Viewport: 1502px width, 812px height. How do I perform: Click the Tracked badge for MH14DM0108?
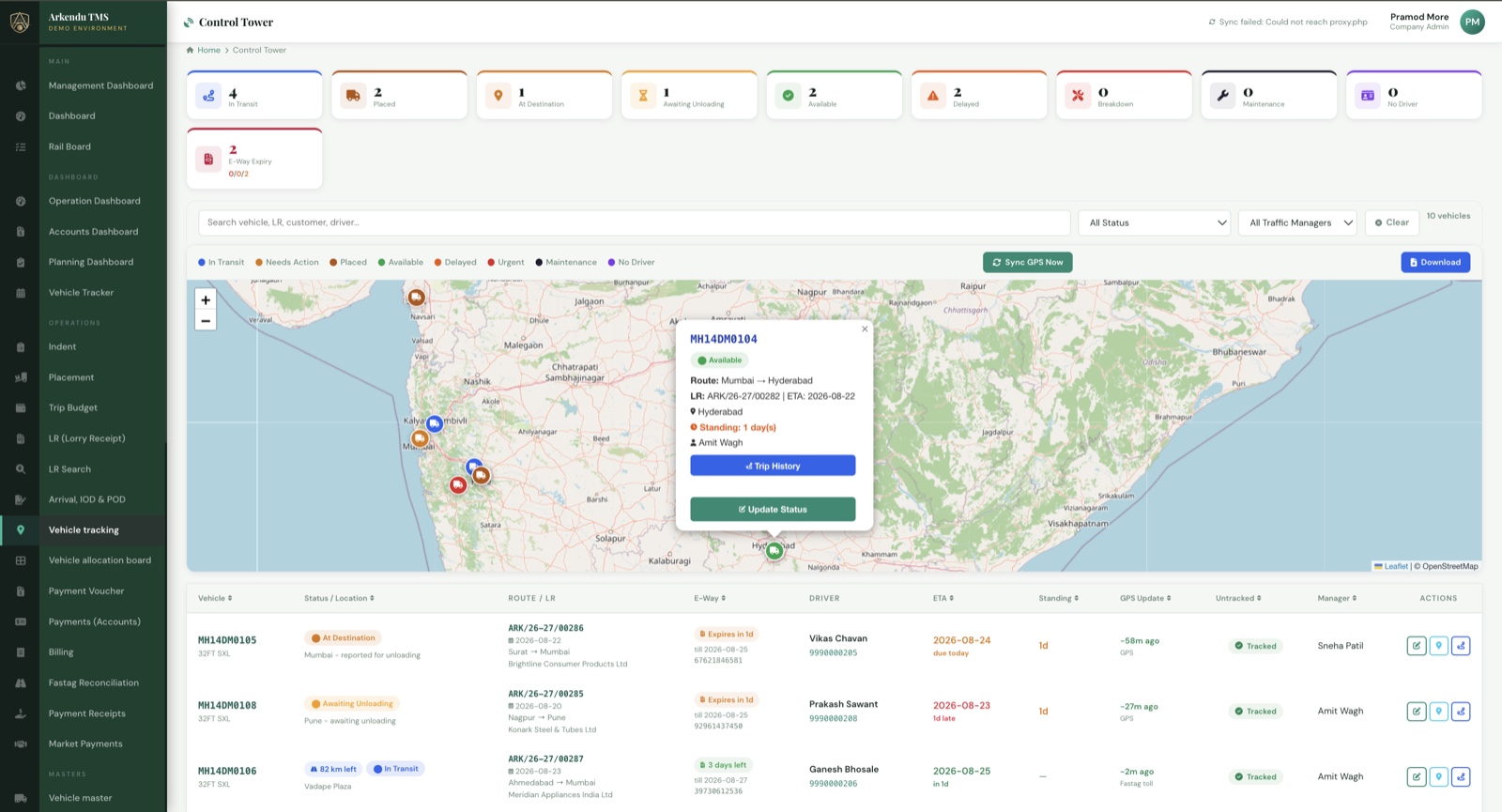click(1255, 712)
